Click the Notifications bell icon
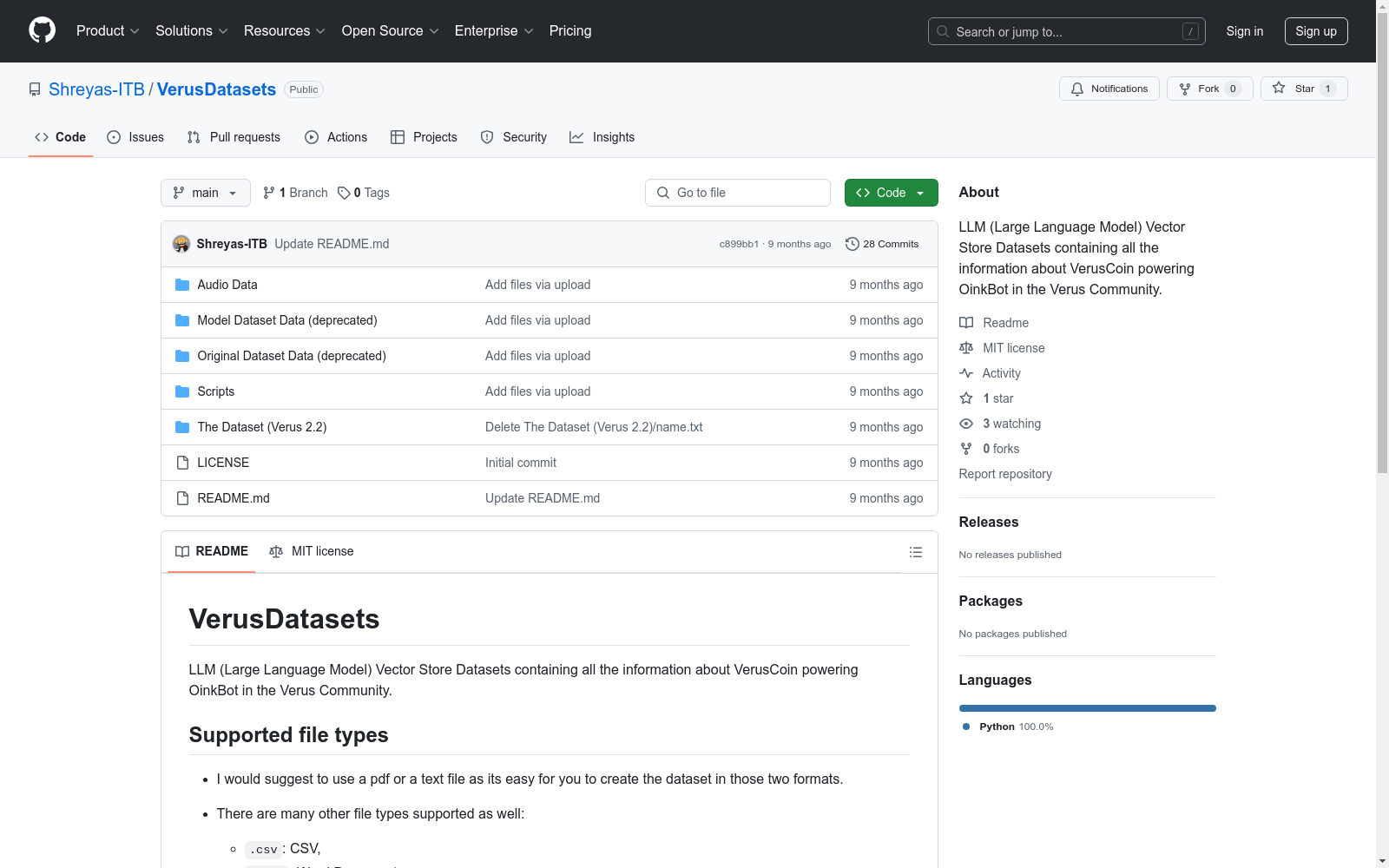The image size is (1389, 868). [1077, 89]
